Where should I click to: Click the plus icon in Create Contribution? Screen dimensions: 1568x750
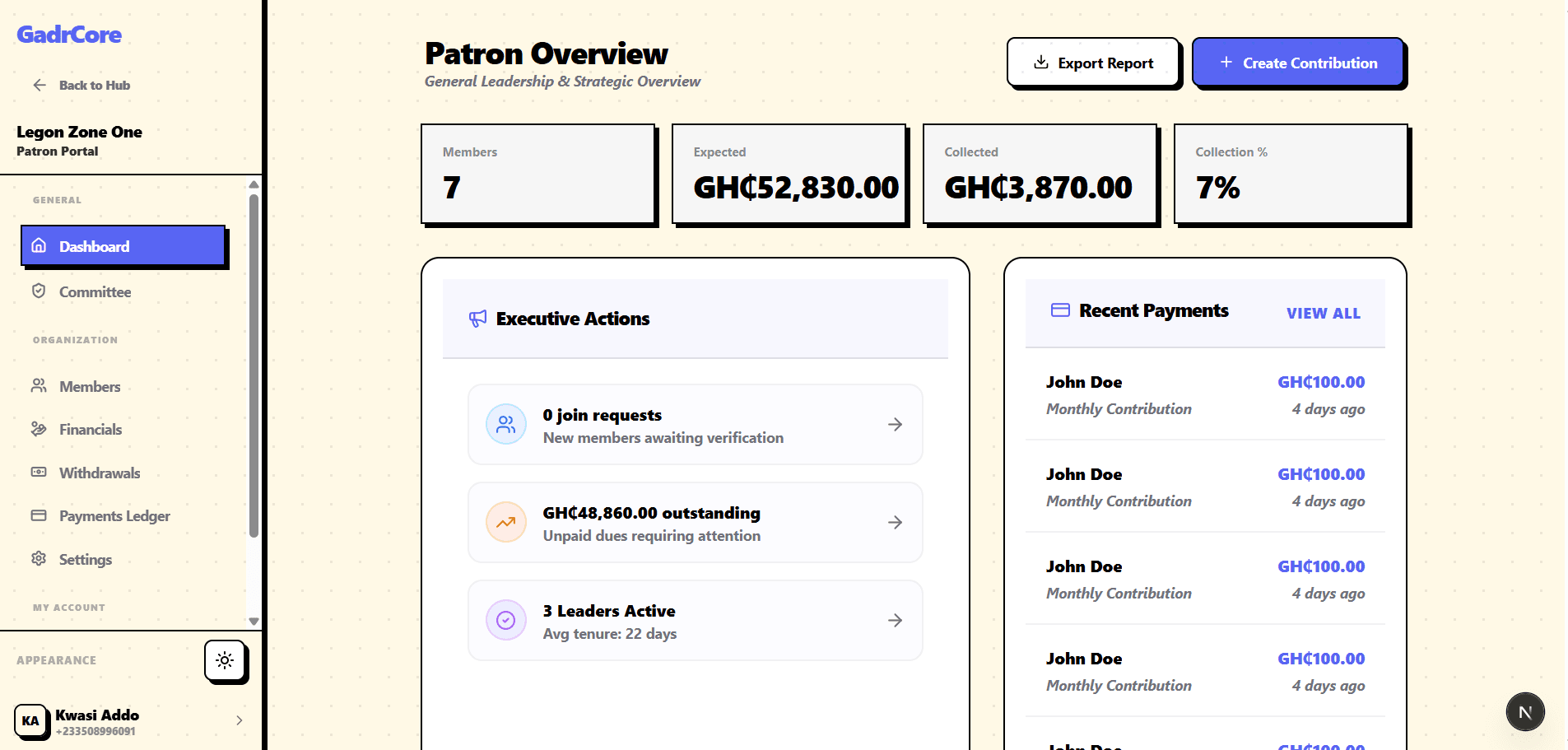[1226, 63]
